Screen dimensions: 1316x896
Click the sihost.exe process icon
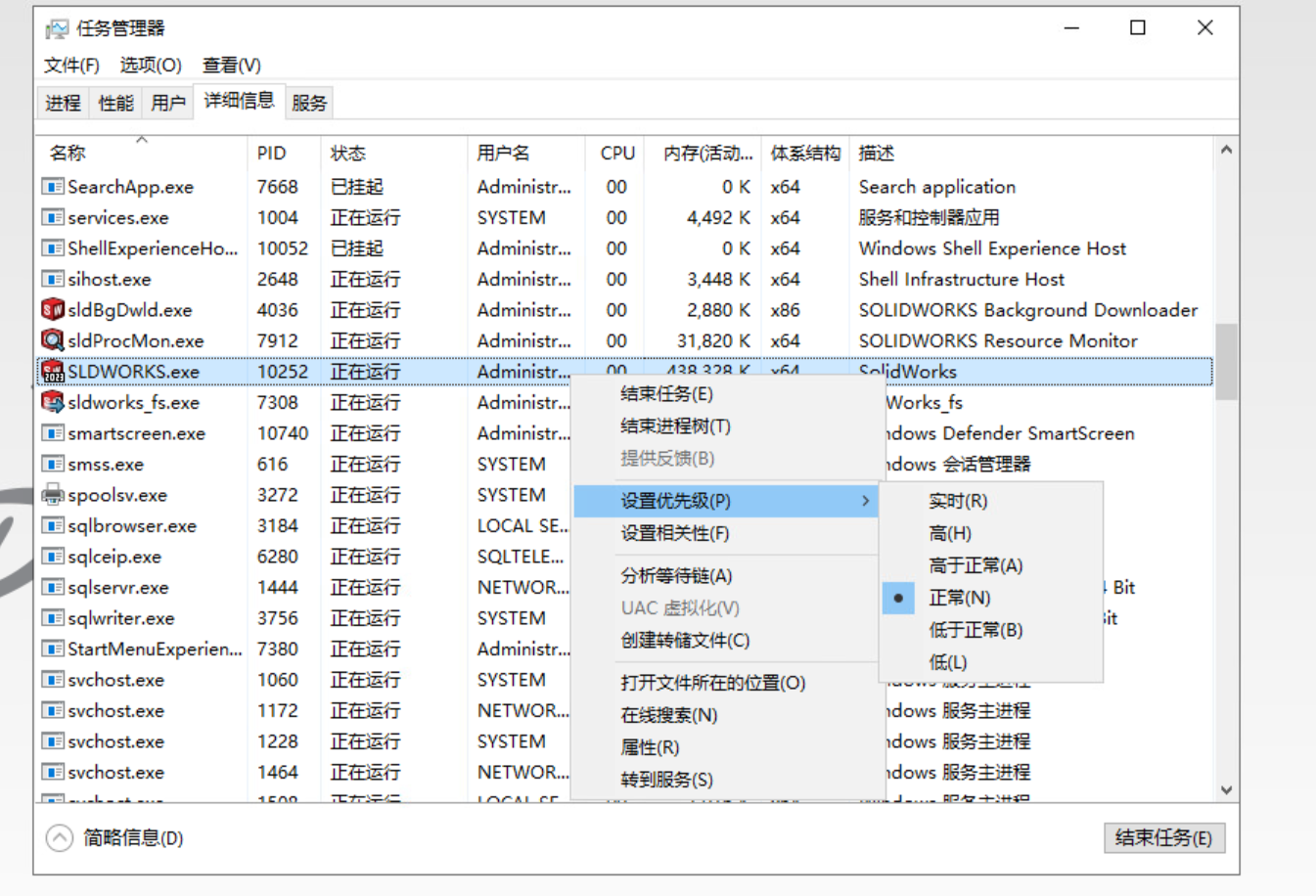[53, 279]
